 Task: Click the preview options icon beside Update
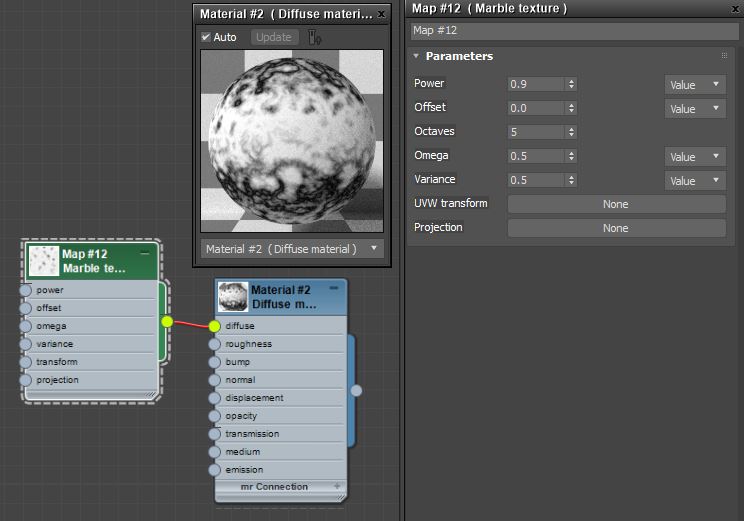(x=314, y=37)
